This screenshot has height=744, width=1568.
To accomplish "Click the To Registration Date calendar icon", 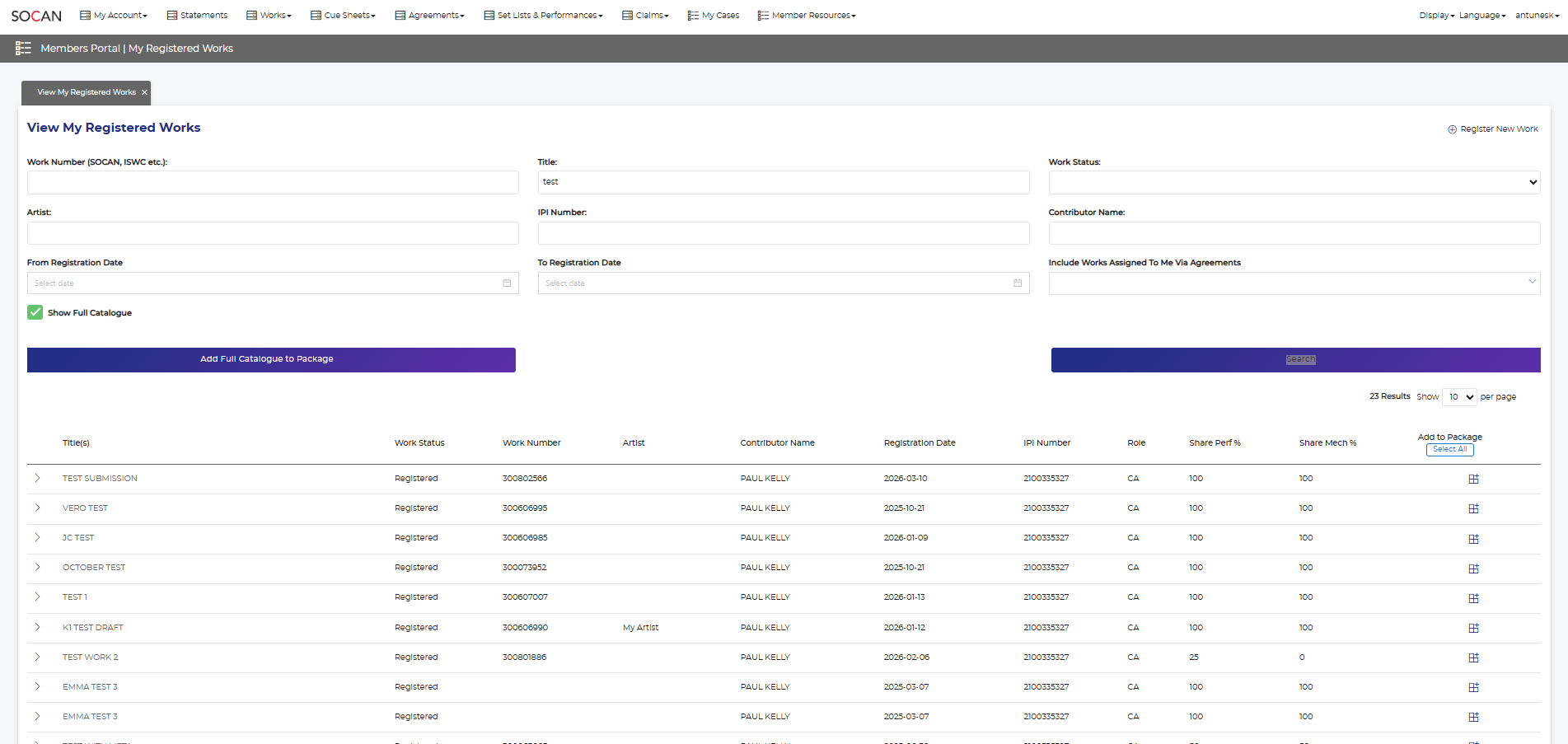I will (x=1018, y=283).
